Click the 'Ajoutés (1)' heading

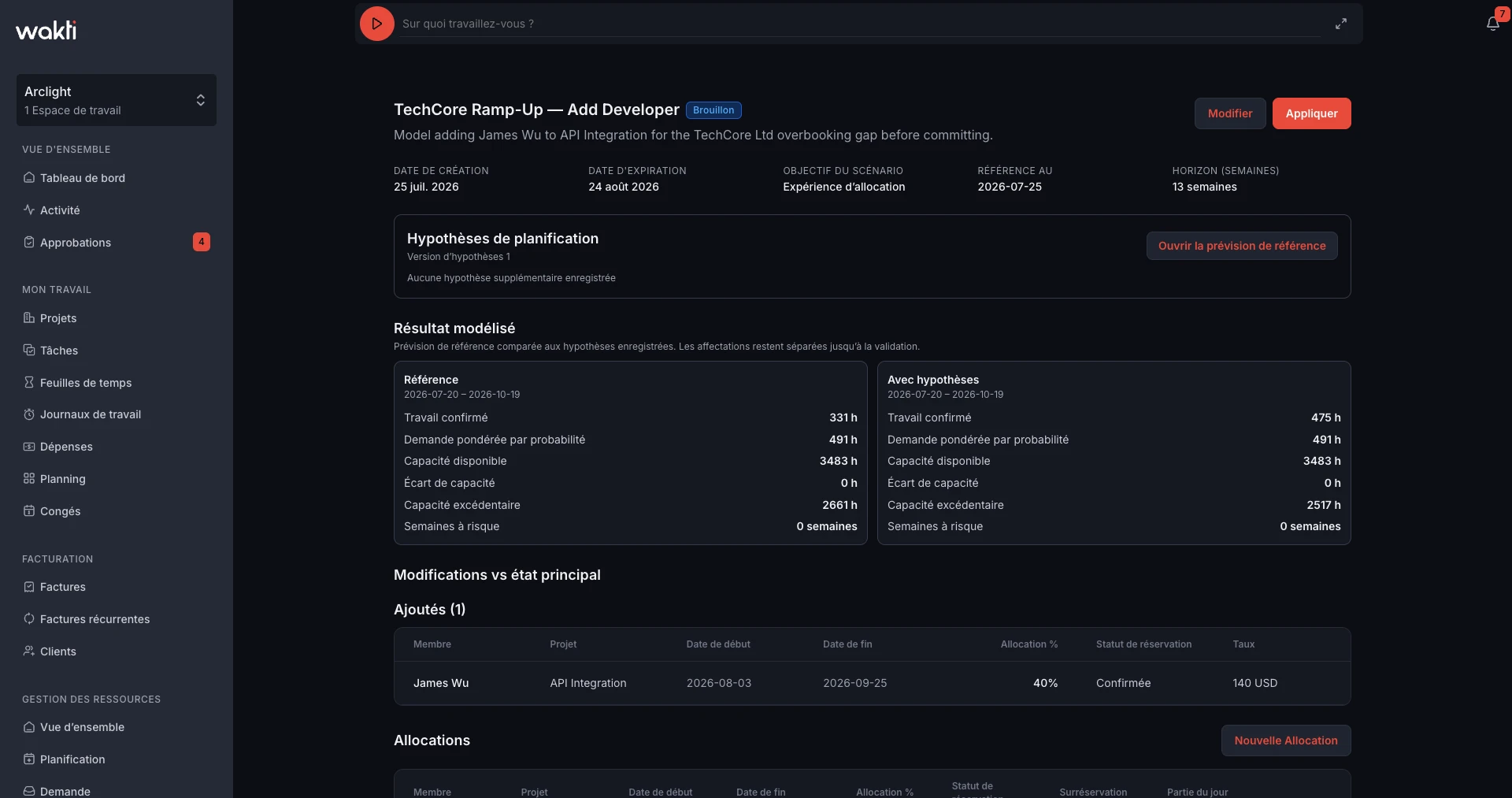pyautogui.click(x=429, y=610)
